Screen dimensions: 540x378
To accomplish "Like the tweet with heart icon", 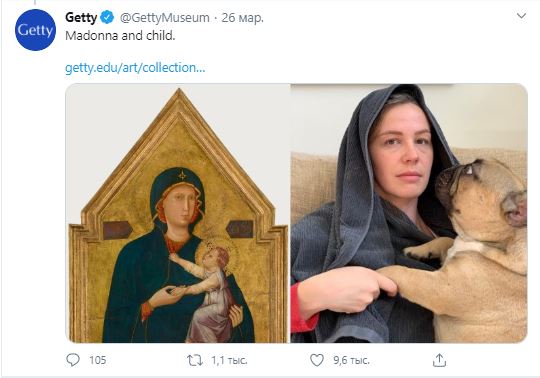I will [317, 360].
